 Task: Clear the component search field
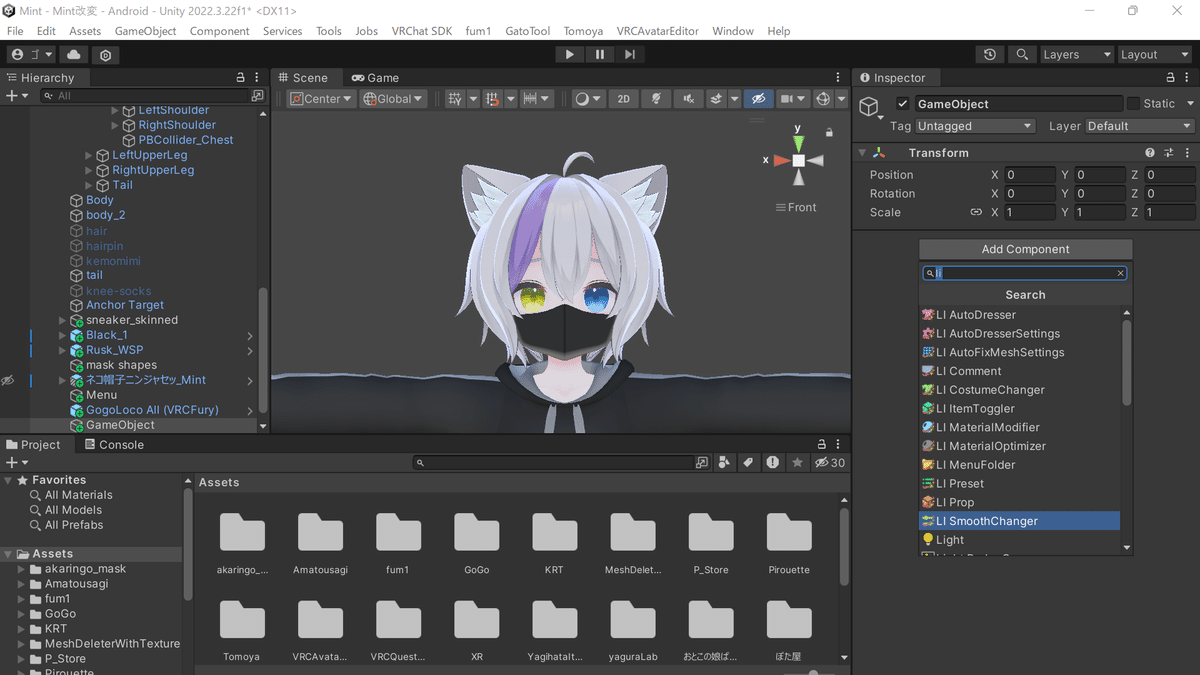(1120, 273)
